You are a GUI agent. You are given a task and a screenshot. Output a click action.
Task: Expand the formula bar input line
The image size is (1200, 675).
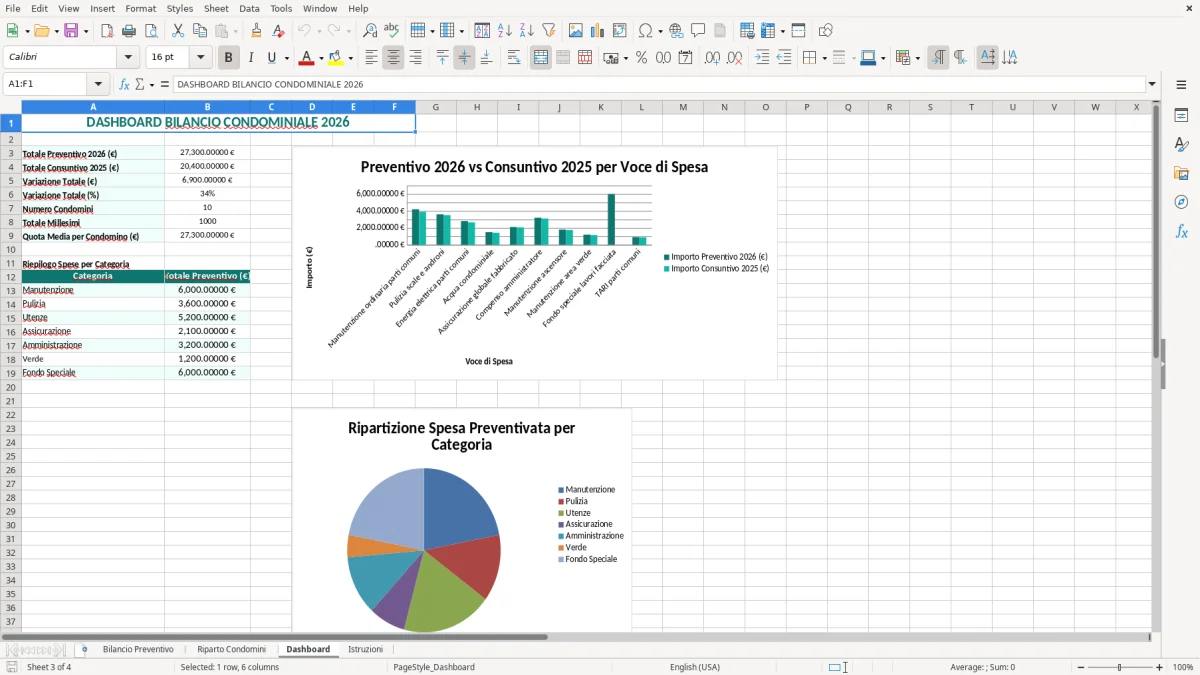[1152, 85]
